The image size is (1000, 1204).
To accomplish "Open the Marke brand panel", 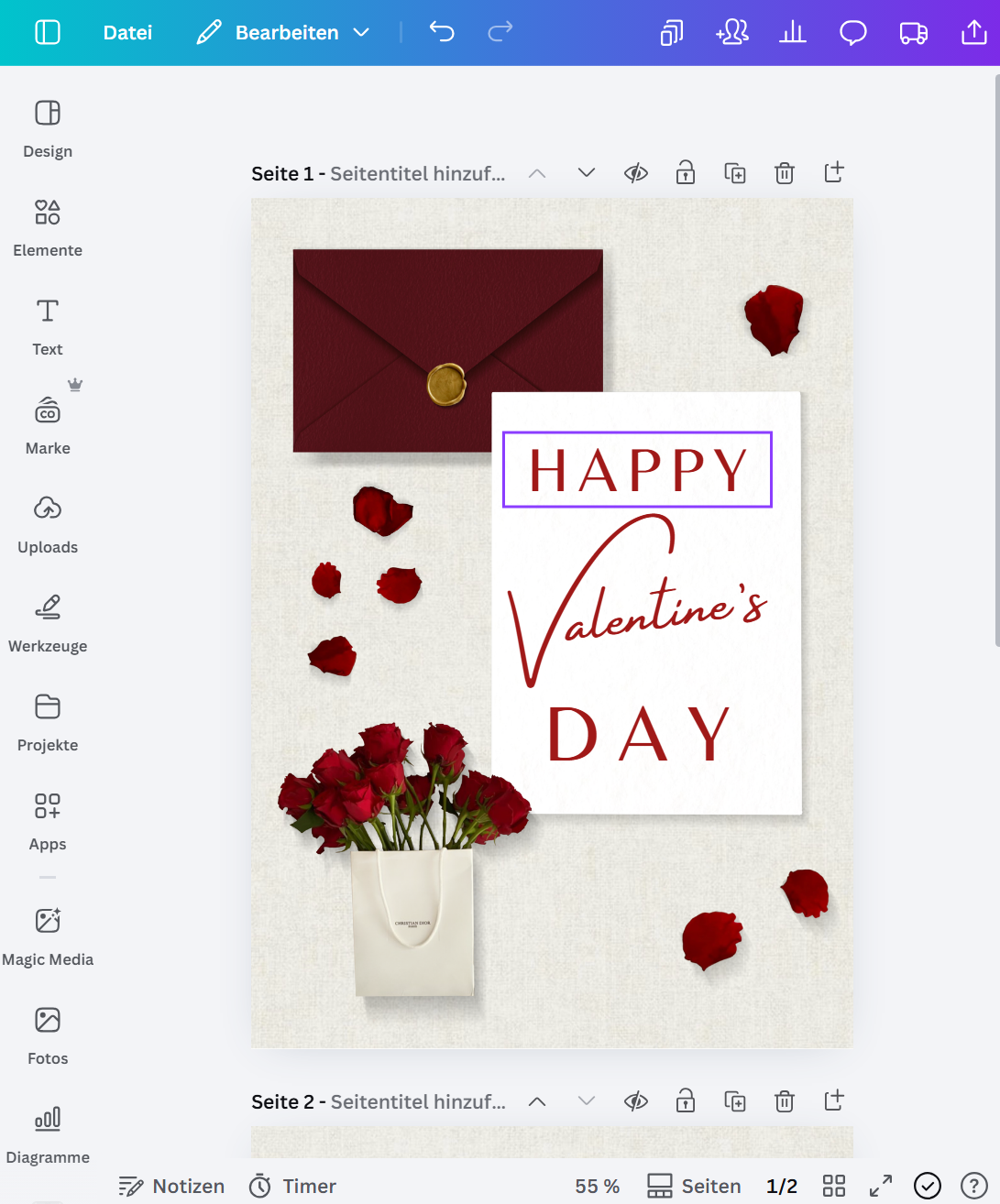I will (x=48, y=426).
